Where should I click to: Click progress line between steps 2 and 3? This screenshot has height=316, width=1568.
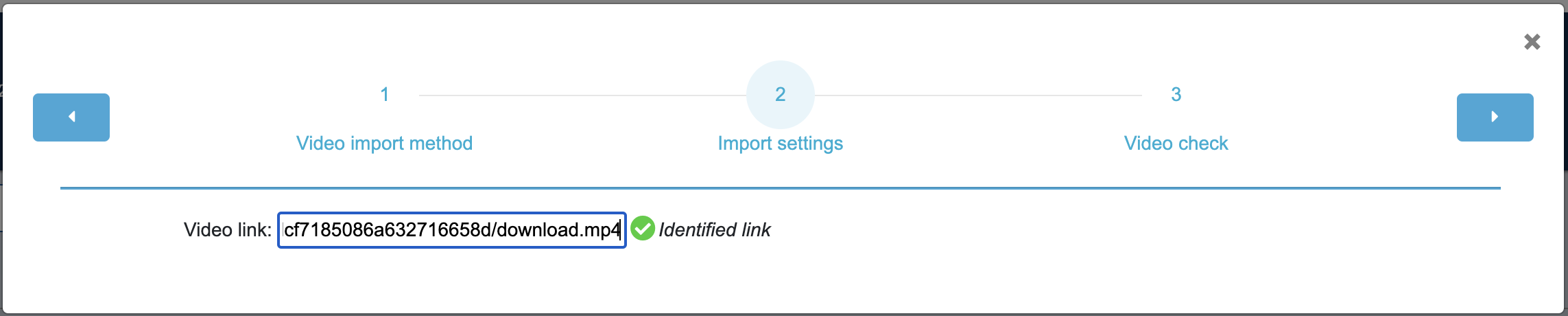978,95
